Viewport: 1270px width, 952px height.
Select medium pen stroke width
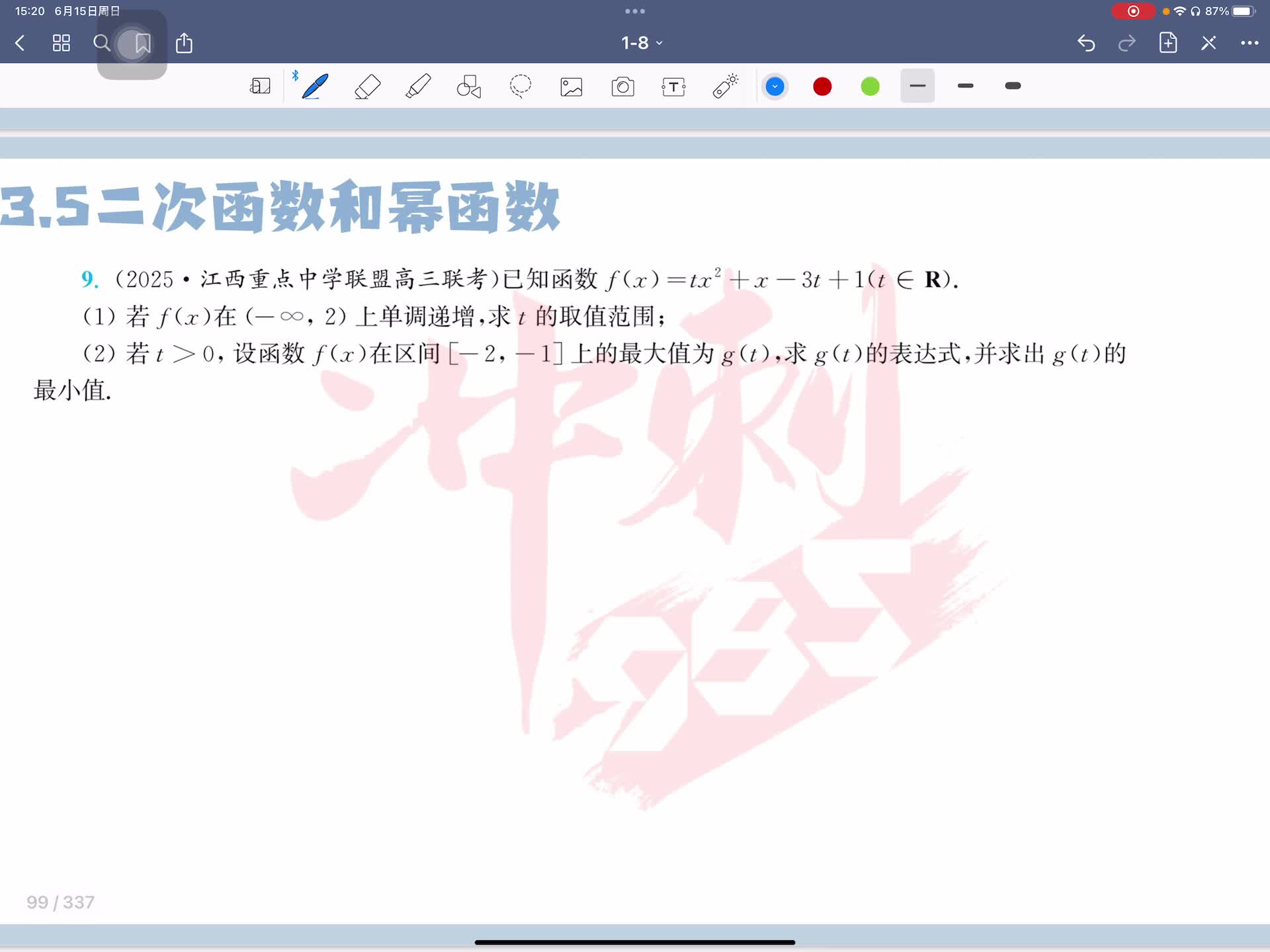[x=965, y=86]
